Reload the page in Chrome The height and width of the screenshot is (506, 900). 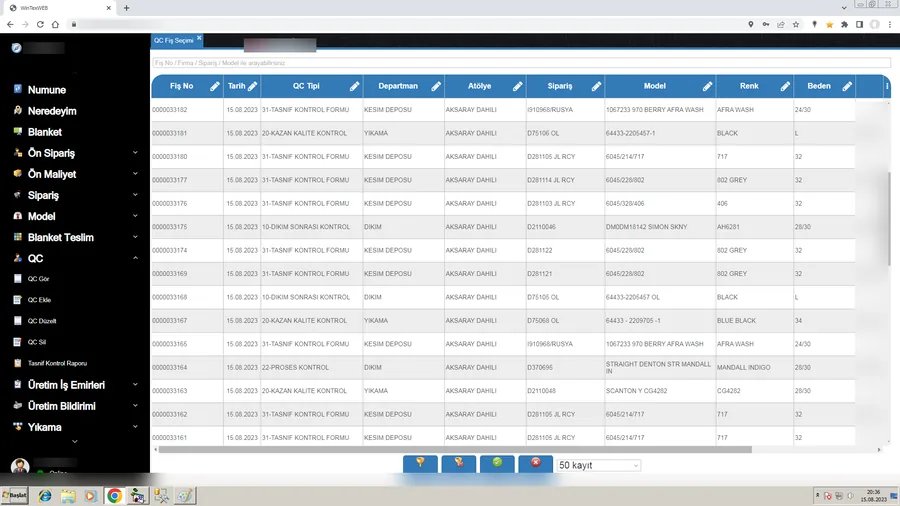pos(40,24)
